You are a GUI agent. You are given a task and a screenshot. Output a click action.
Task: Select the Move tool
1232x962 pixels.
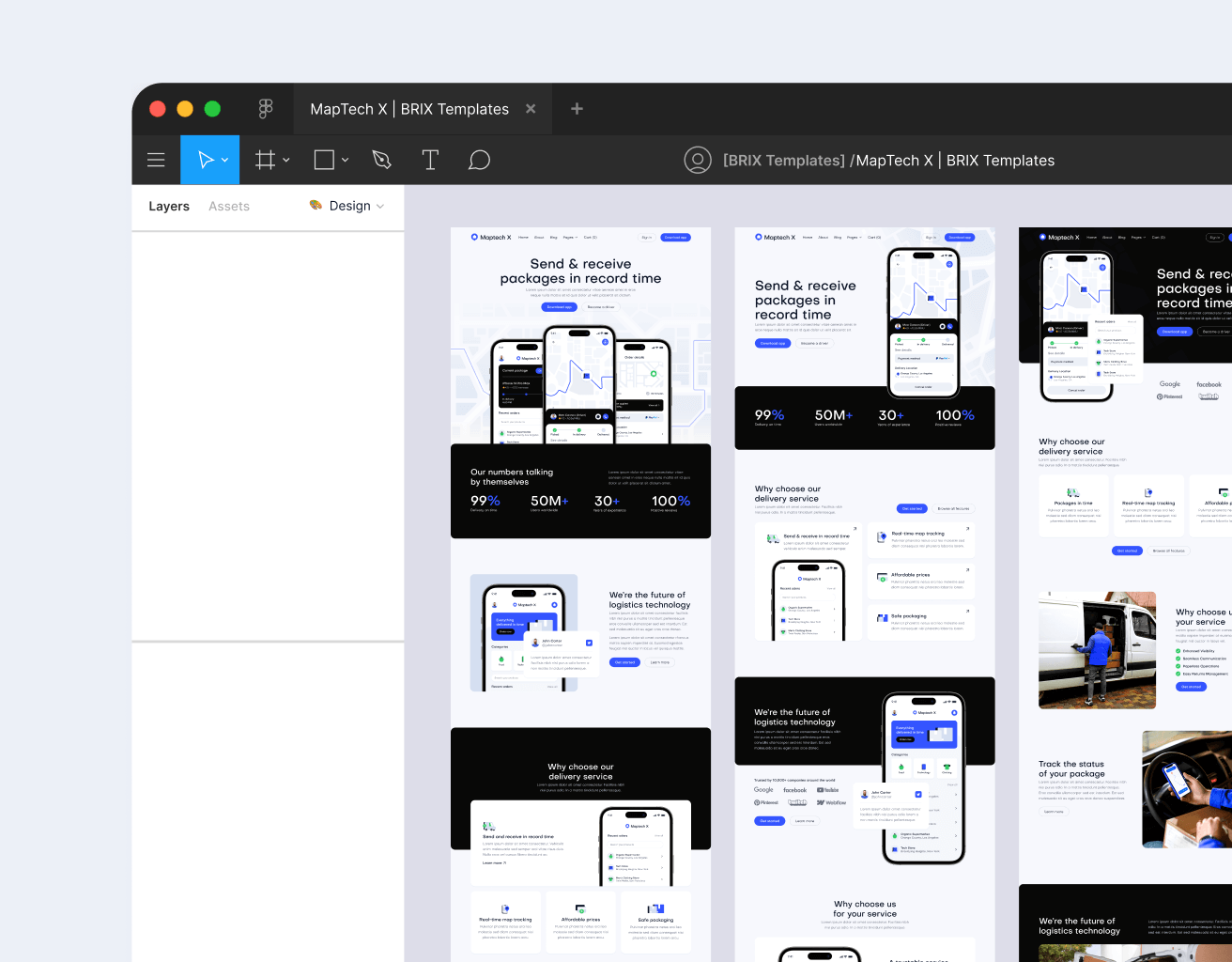(x=205, y=160)
